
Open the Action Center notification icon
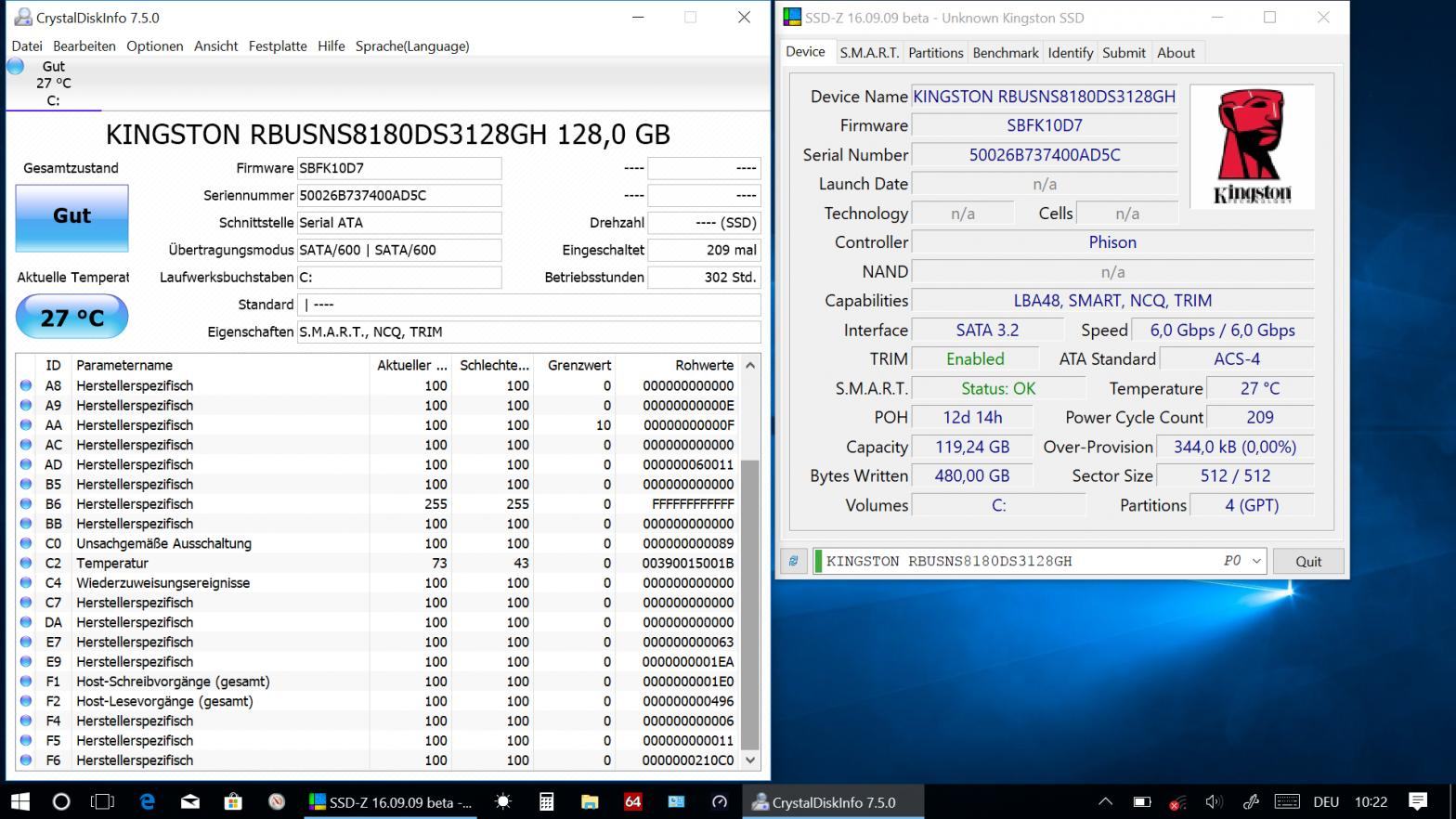click(1417, 801)
